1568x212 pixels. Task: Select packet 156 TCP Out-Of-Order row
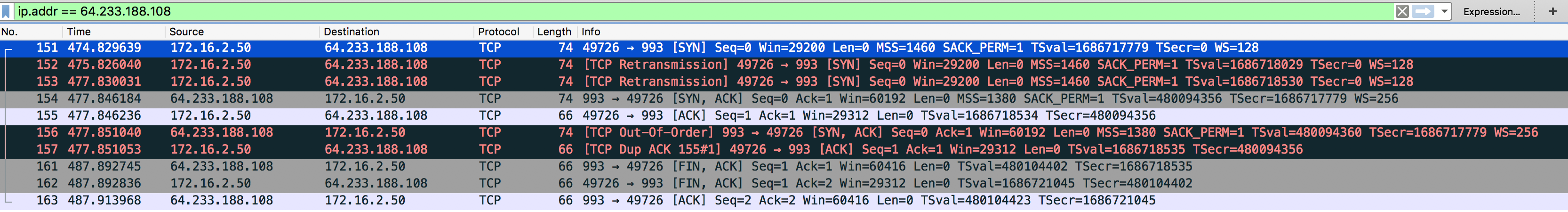tap(784, 133)
